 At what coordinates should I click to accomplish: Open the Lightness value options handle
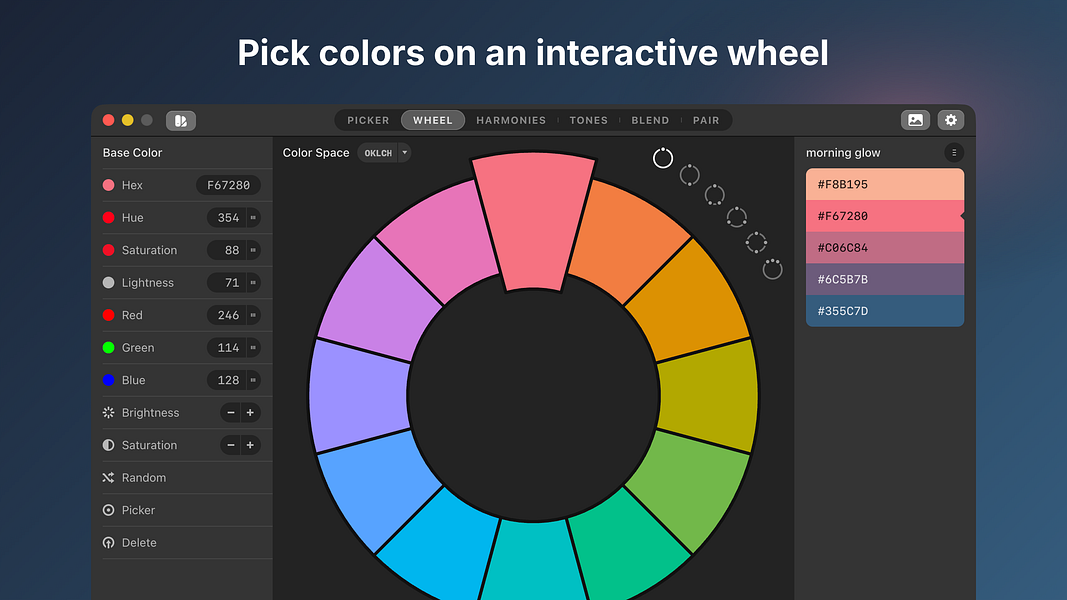click(x=253, y=282)
